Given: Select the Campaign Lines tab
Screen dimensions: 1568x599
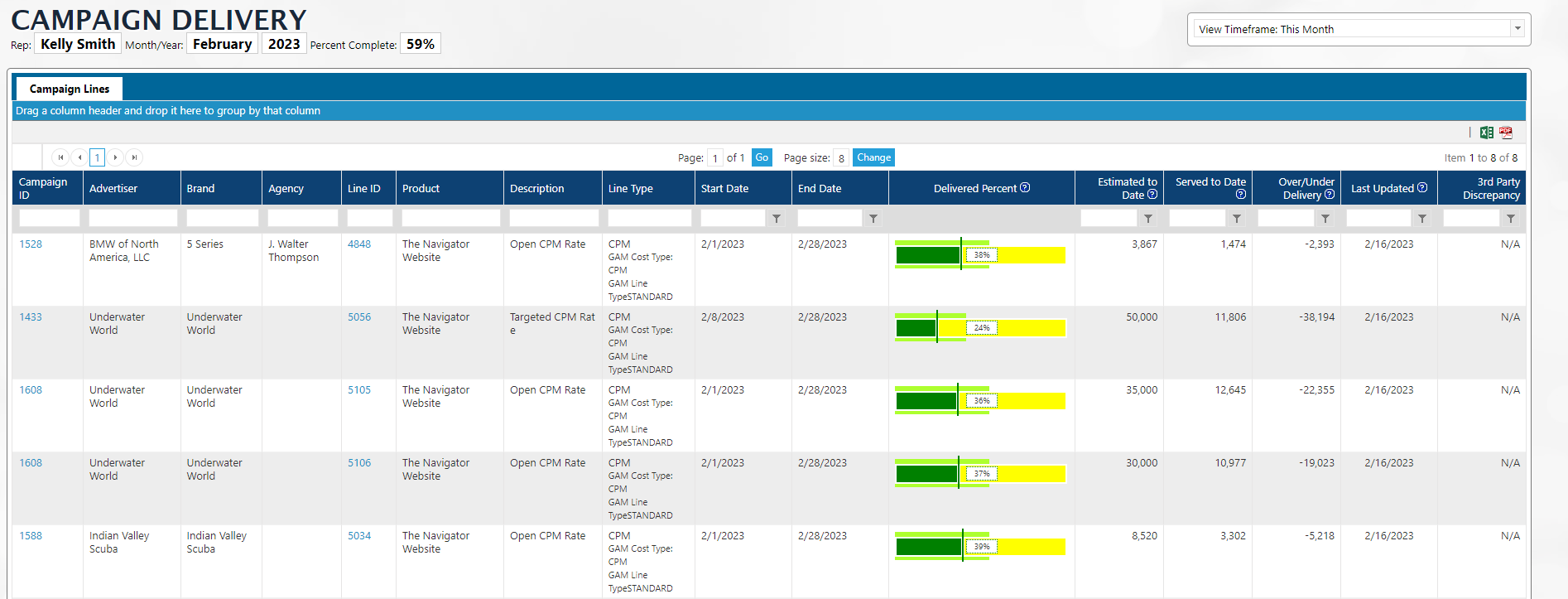Looking at the screenshot, I should [x=70, y=89].
